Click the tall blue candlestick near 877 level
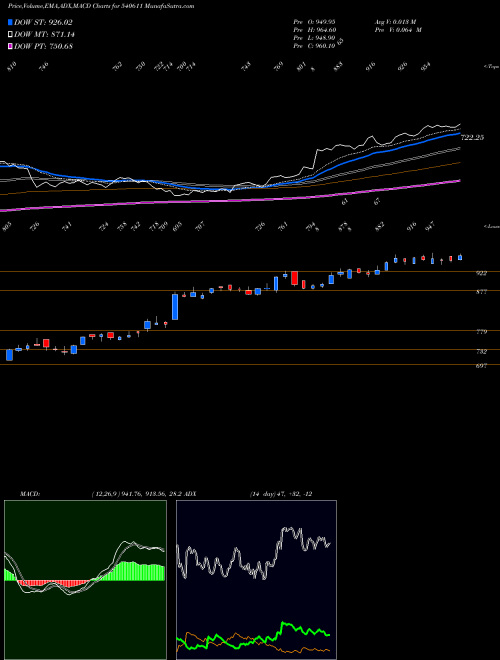500x660 pixels. 175,307
